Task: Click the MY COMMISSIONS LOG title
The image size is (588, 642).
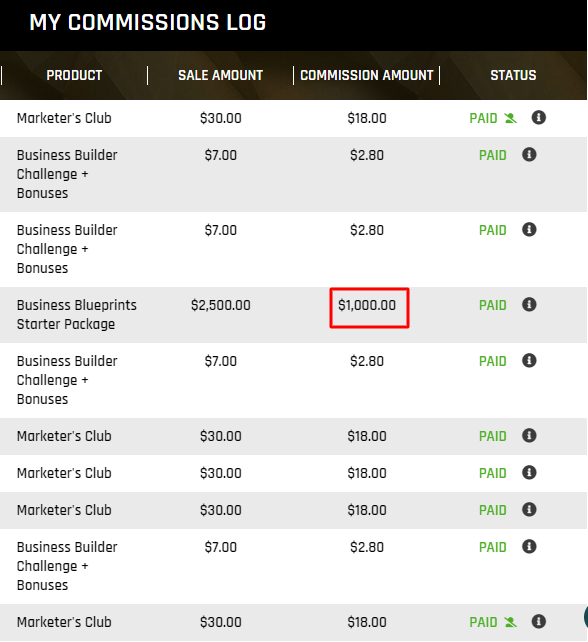Action: (148, 22)
